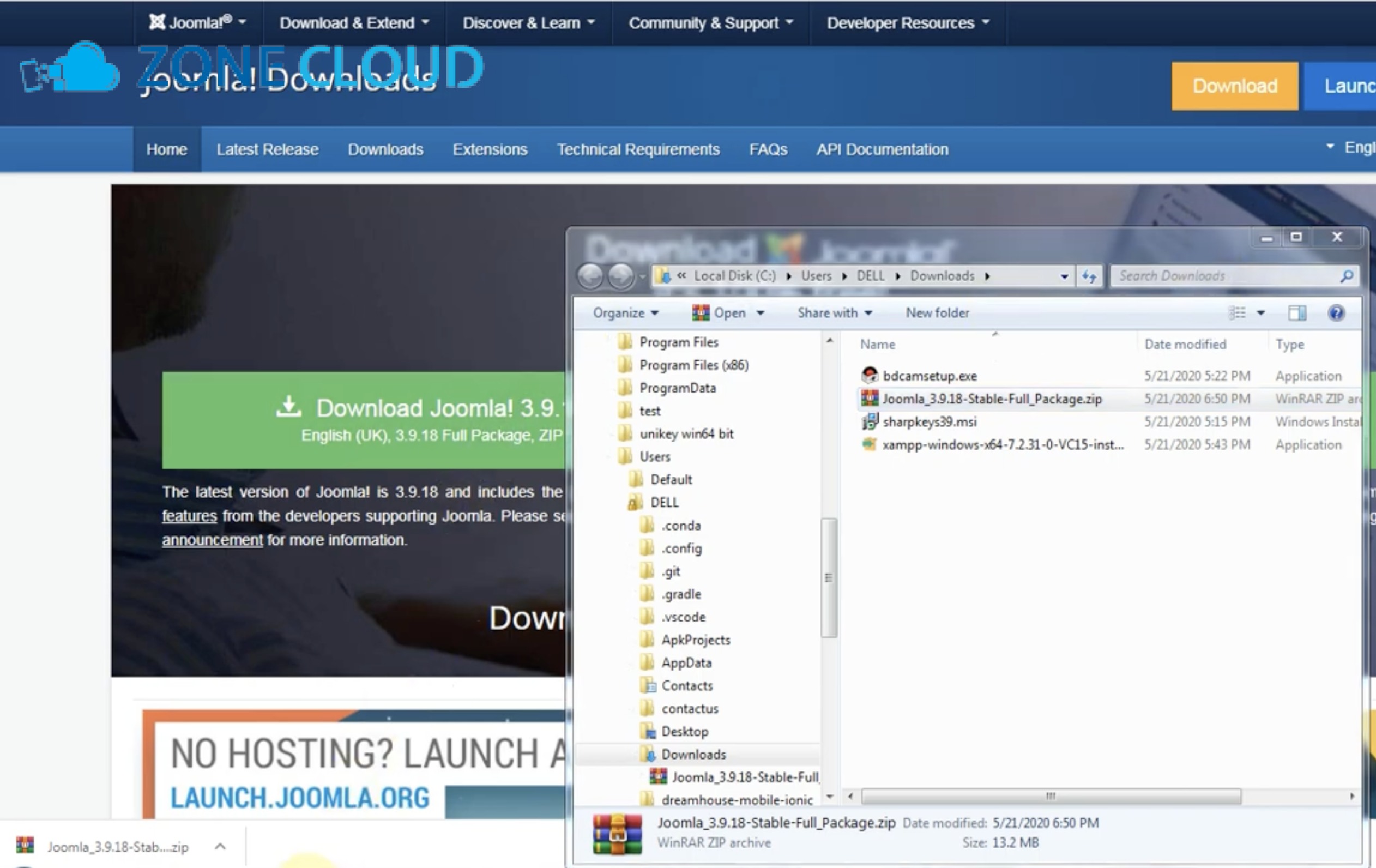The width and height of the screenshot is (1376, 868).
Task: Follow the 'announcement' link
Action: (x=213, y=540)
